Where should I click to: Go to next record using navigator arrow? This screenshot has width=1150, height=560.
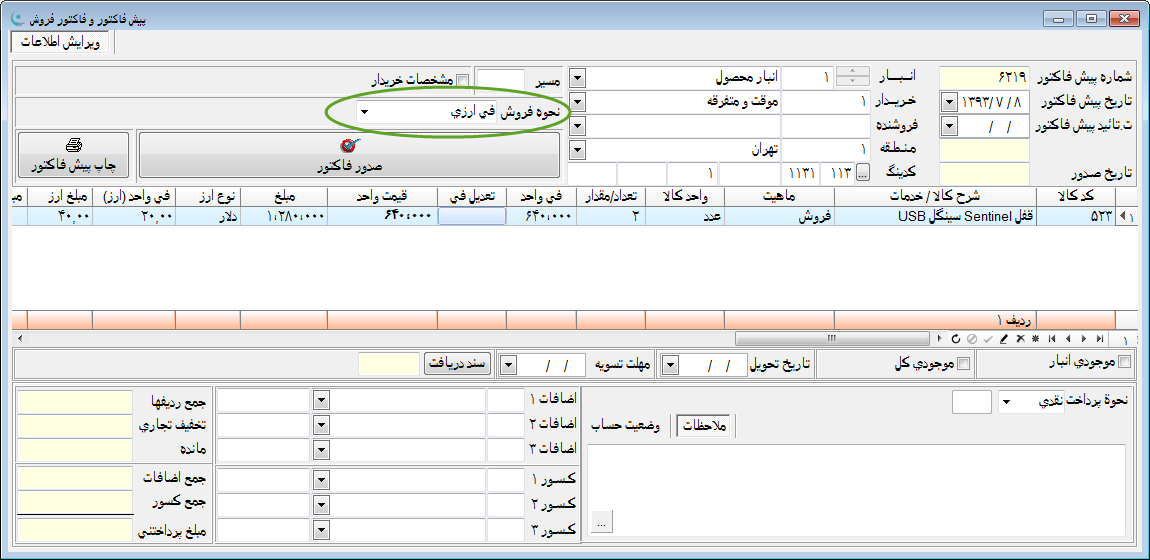1084,339
